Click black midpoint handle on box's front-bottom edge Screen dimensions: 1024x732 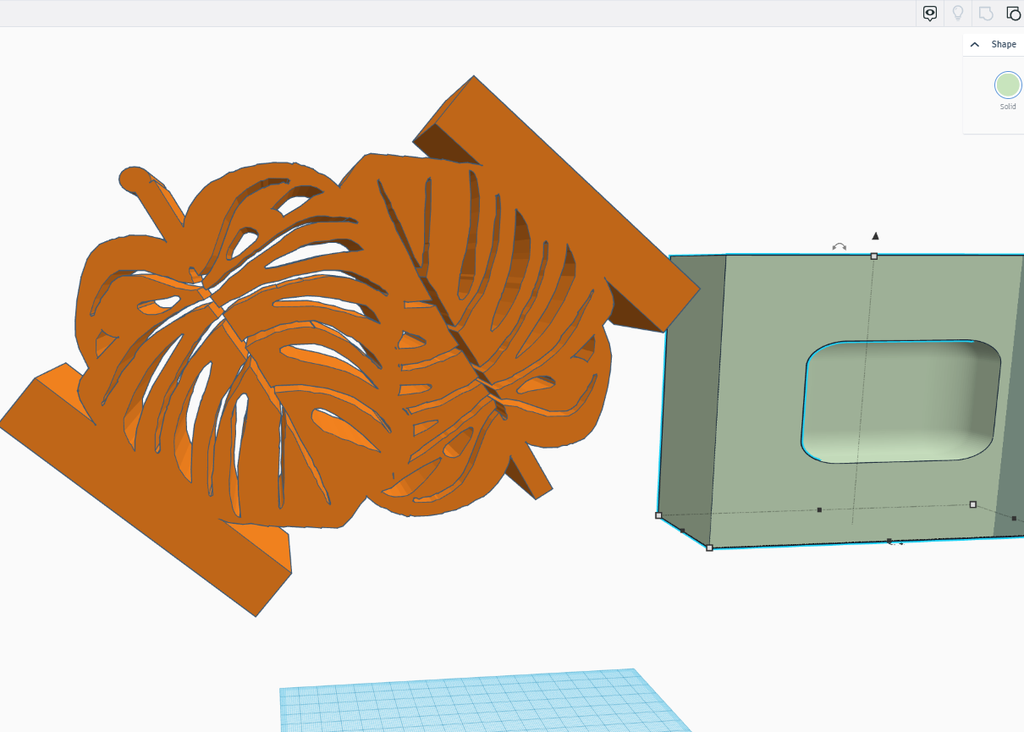[x=889, y=540]
